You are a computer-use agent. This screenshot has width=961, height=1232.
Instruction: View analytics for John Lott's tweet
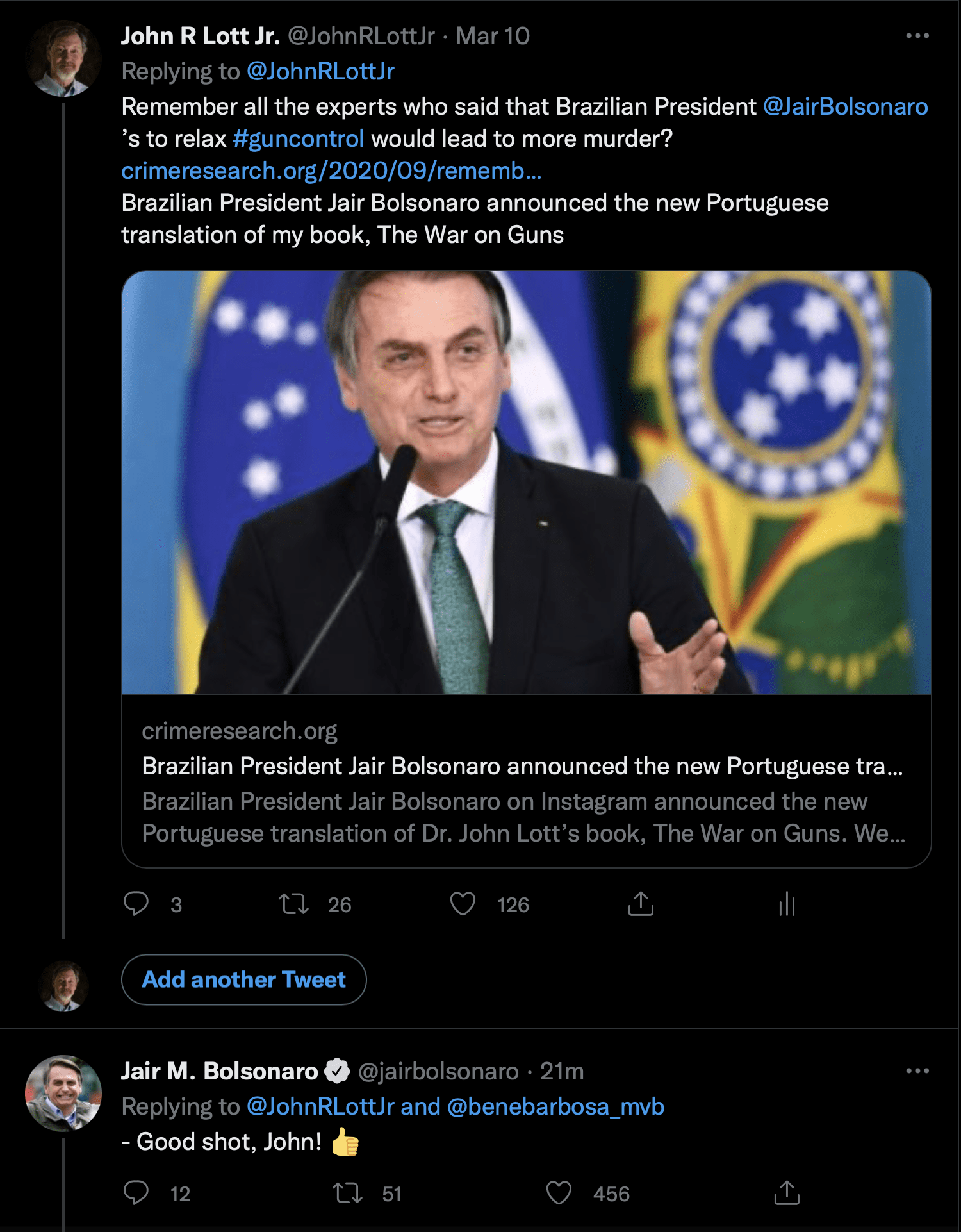[x=787, y=904]
